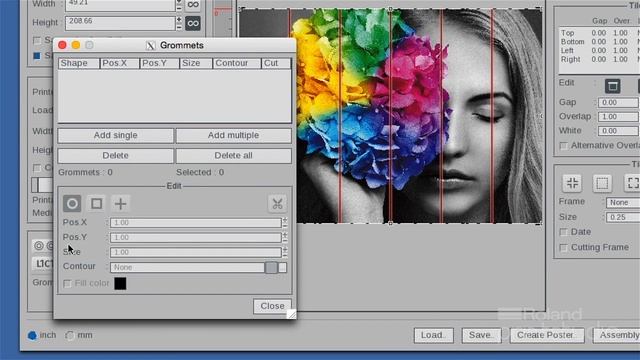
Task: Close the Grommets dialog via Close button
Action: point(272,306)
